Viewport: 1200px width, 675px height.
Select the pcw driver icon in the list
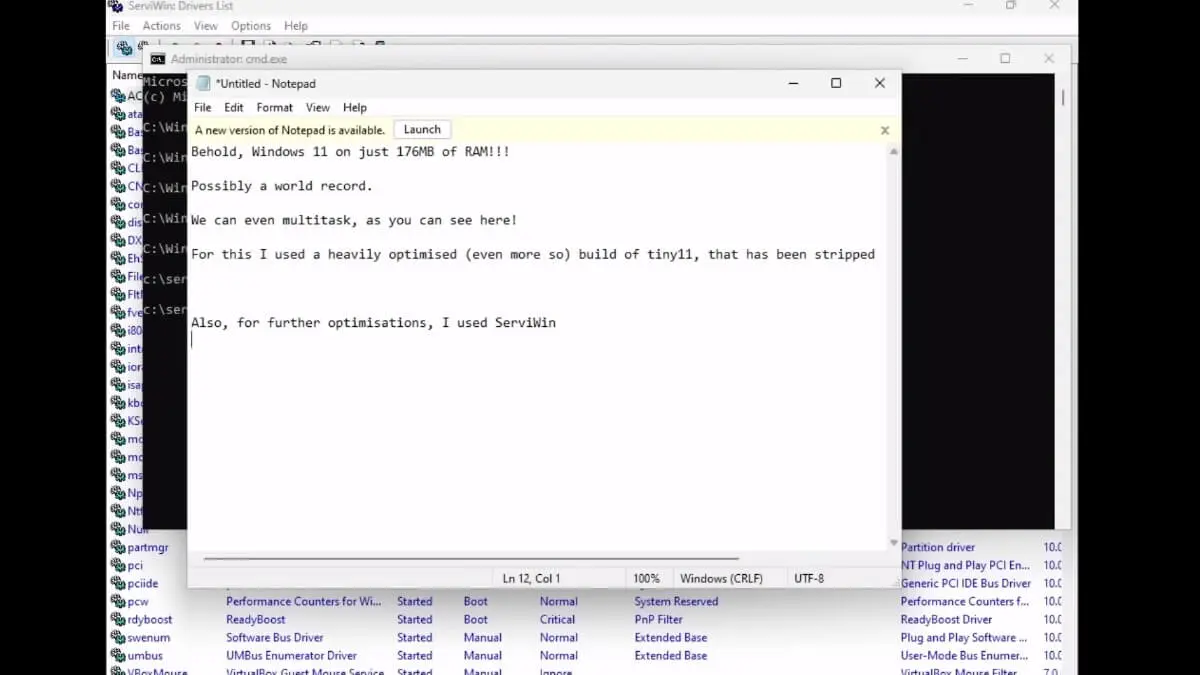[x=118, y=601]
